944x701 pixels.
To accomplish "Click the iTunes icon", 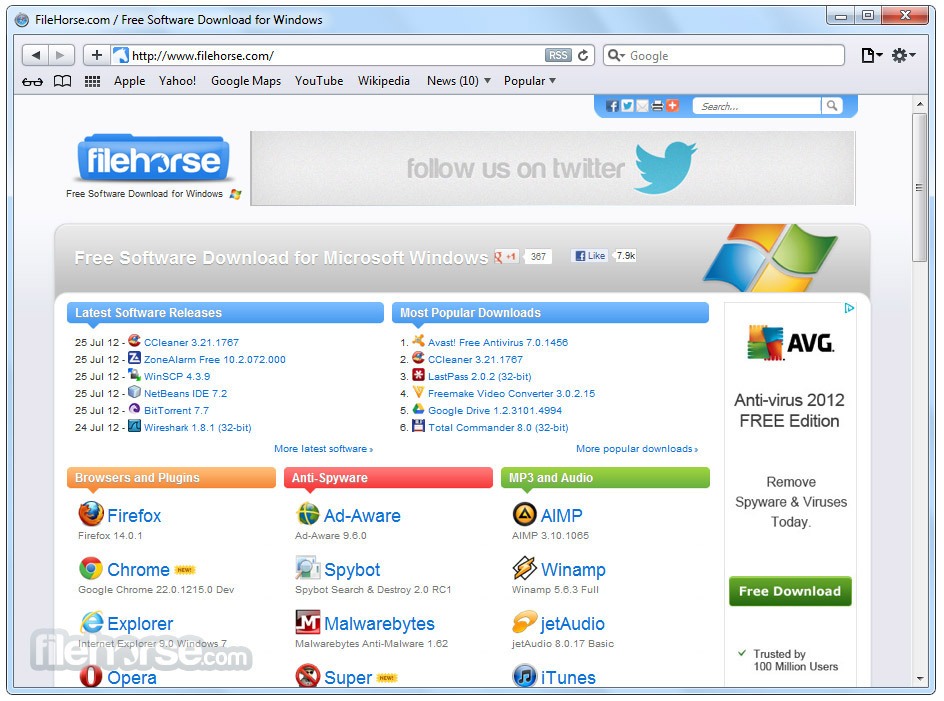I will point(524,676).
